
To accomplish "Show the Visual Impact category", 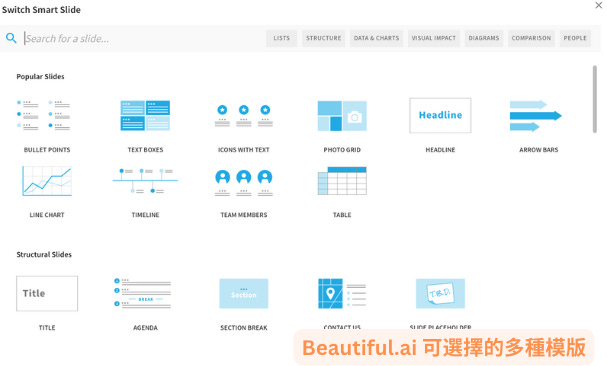I will [434, 38].
